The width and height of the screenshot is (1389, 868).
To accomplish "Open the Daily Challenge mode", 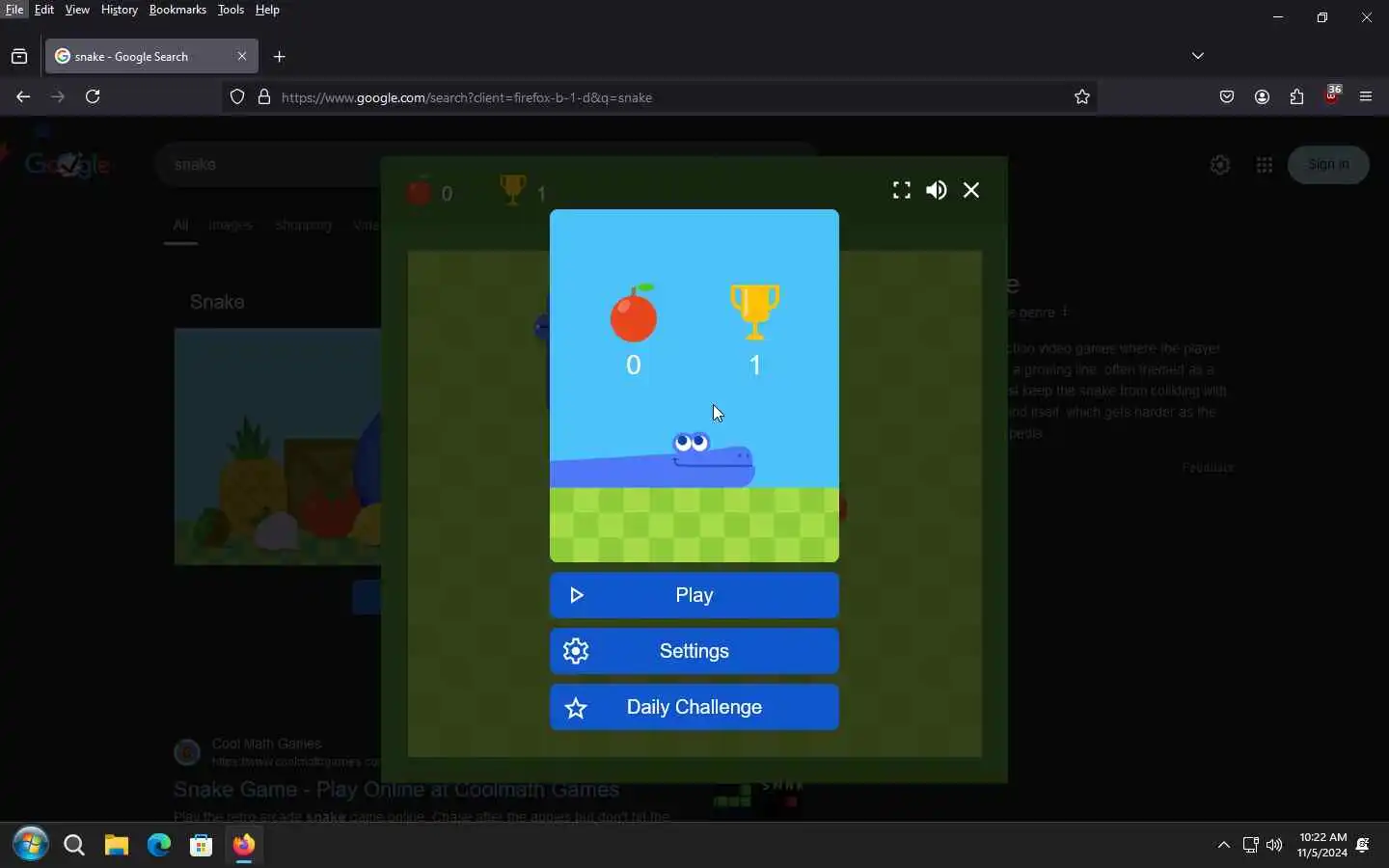I will click(694, 707).
